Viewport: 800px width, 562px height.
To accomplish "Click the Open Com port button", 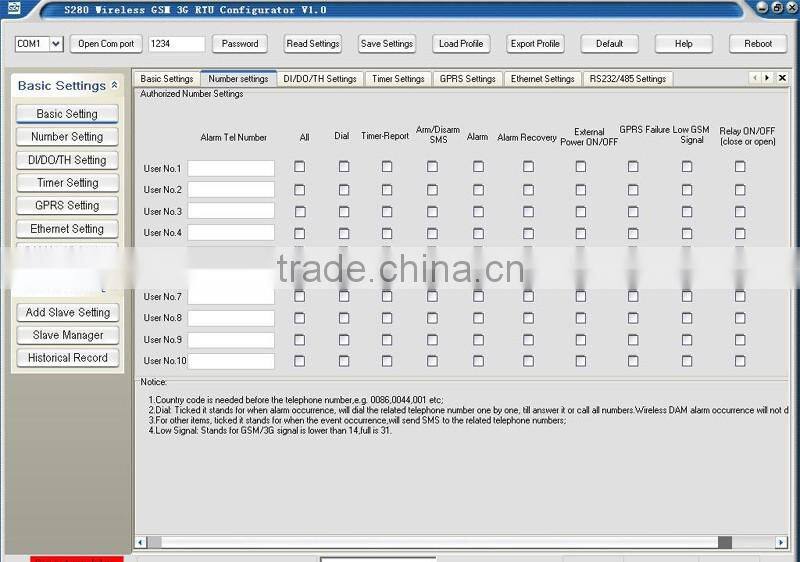I will coord(106,44).
